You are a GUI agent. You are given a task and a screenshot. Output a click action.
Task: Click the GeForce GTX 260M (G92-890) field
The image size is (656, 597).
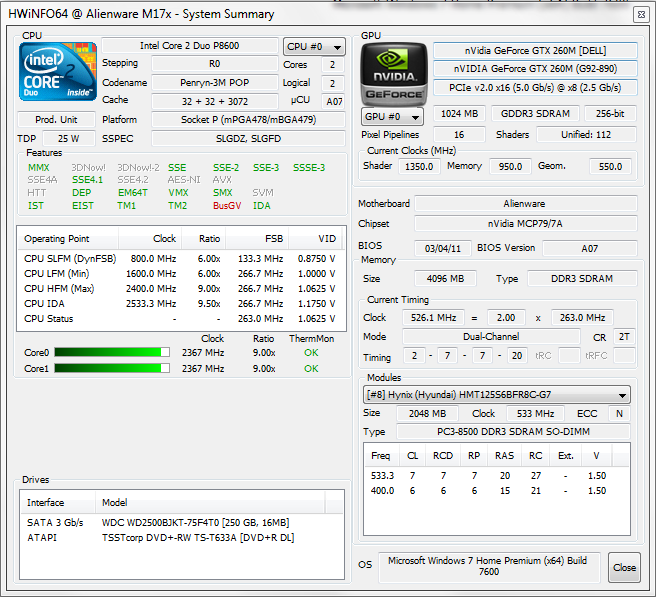(535, 69)
